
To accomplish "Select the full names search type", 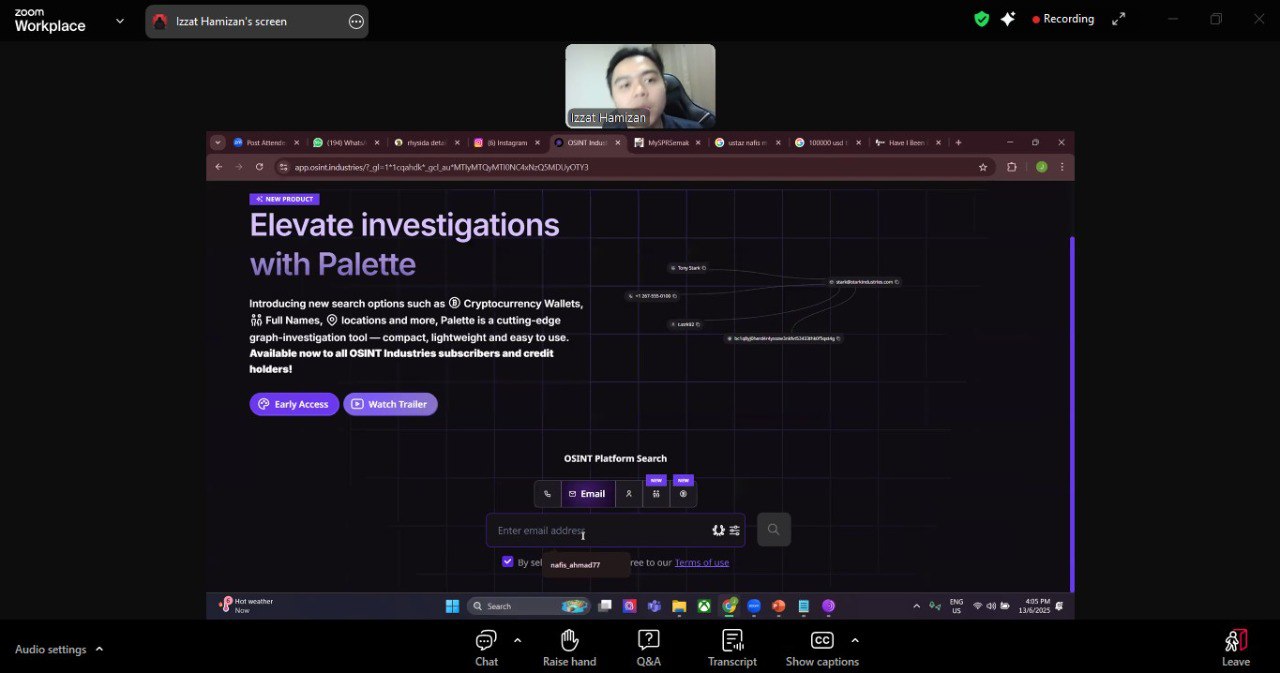I will (656, 494).
